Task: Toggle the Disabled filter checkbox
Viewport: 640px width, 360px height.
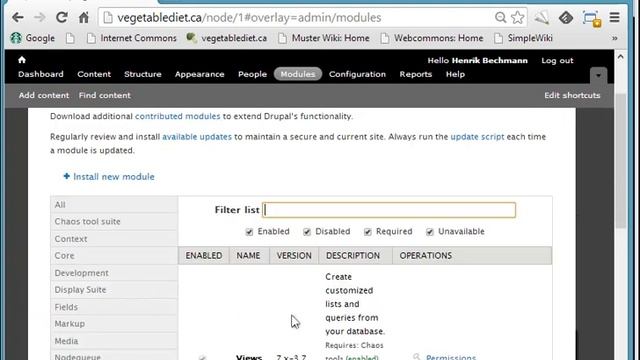Action: tap(307, 232)
